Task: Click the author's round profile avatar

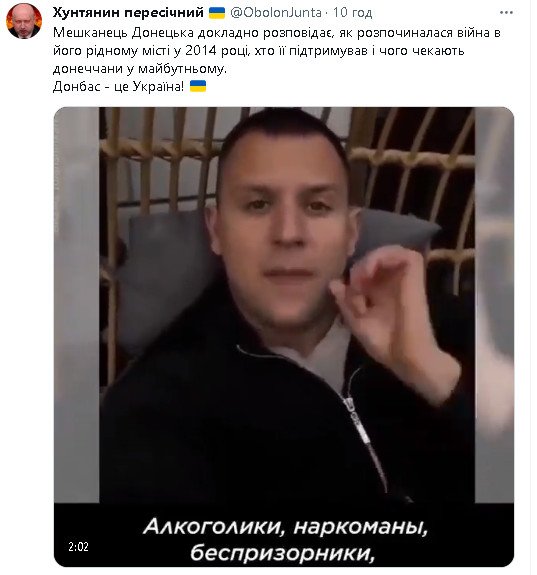Action: (24, 21)
